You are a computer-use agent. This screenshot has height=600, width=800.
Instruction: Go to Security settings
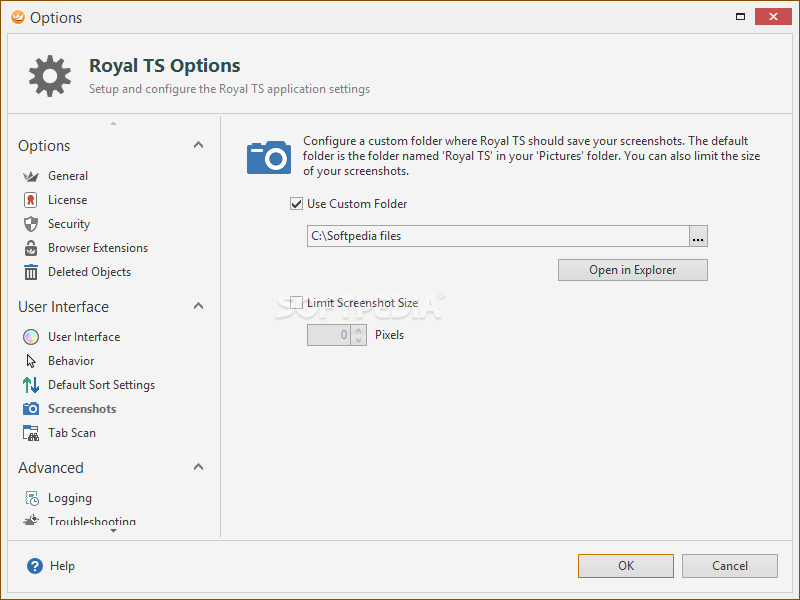click(x=69, y=224)
